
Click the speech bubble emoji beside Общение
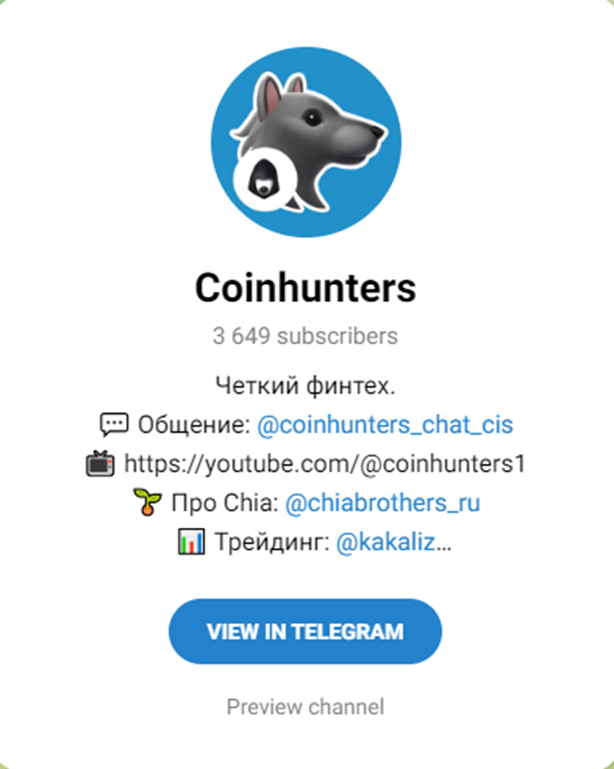click(x=114, y=425)
